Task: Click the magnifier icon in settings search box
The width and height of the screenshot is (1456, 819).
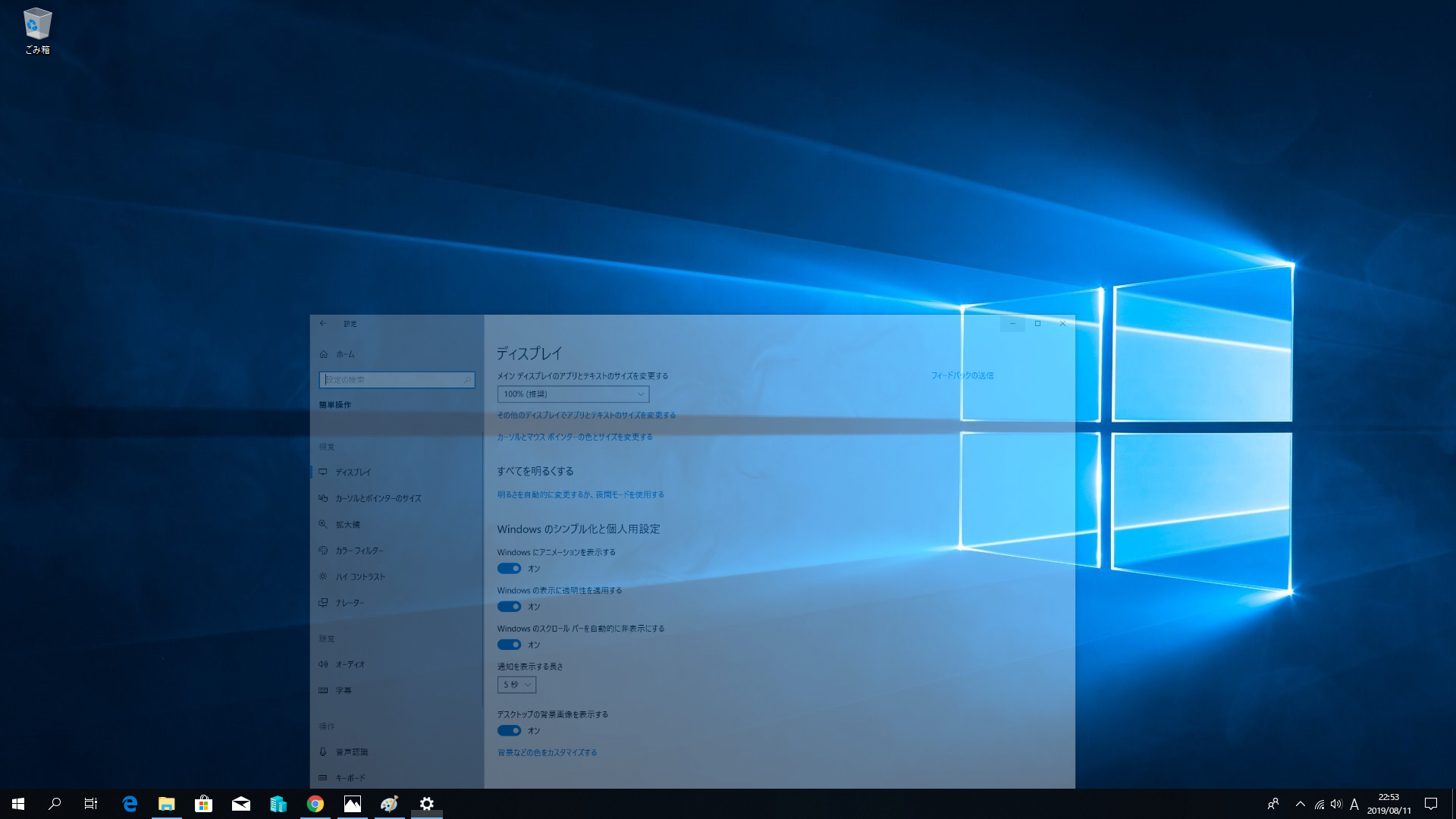Action: (467, 380)
